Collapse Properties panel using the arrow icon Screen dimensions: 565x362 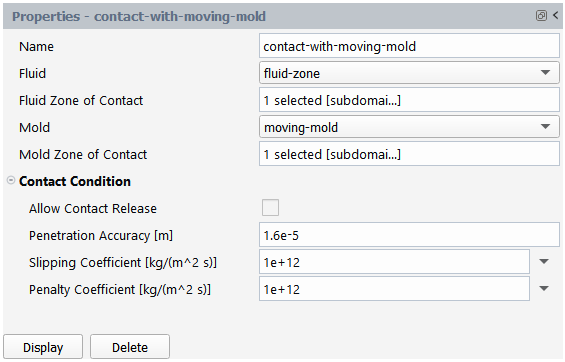click(556, 15)
